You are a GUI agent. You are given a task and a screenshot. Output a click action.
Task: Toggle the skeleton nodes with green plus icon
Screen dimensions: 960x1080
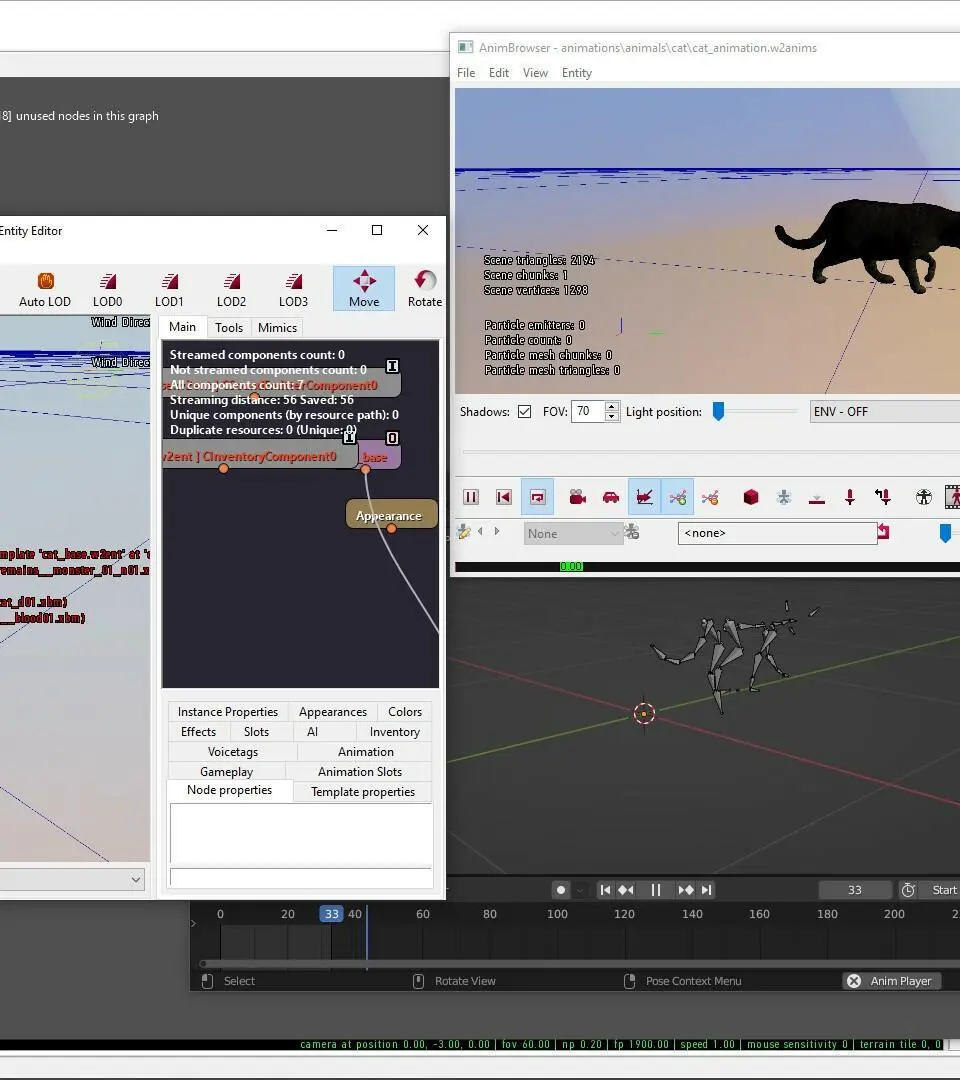click(678, 497)
